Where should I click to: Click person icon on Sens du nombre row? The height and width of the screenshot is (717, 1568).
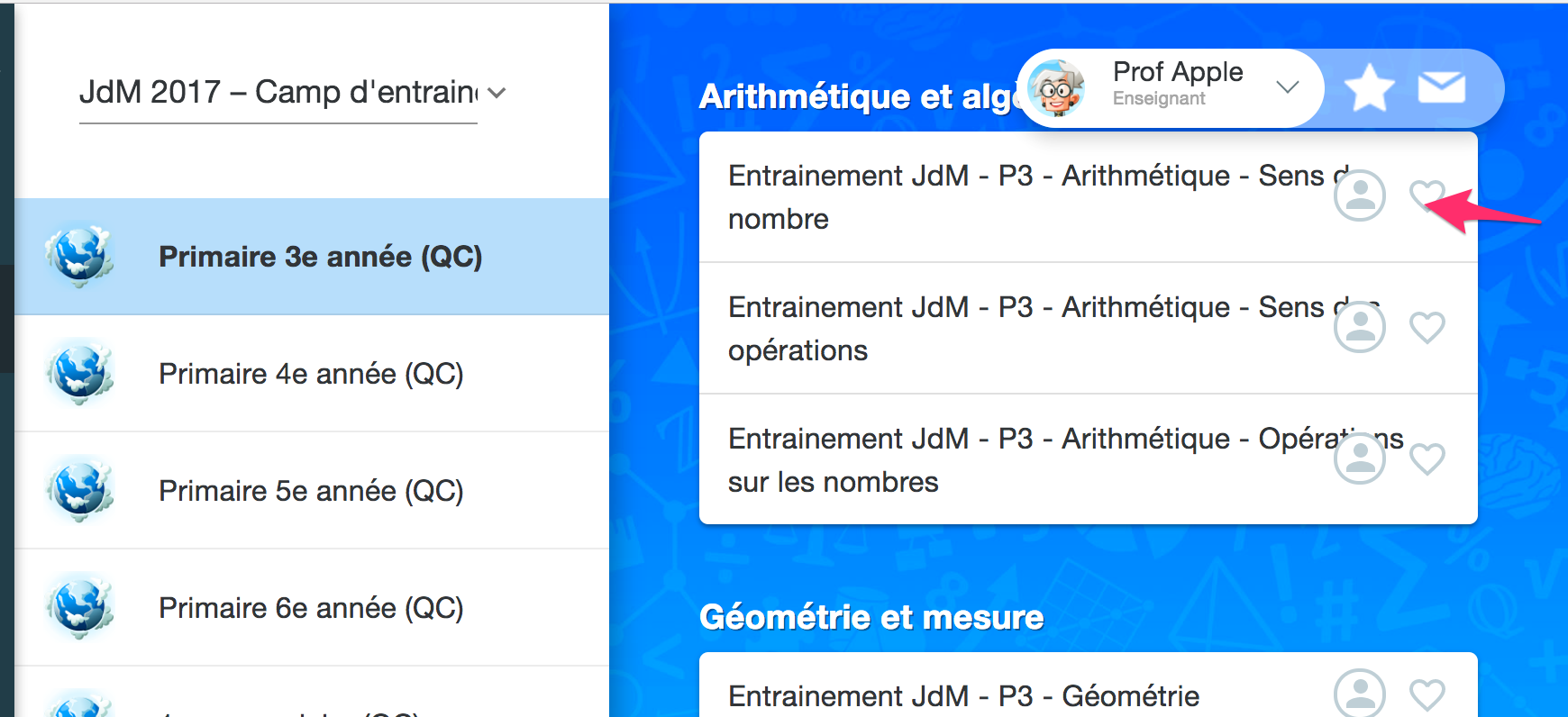1359,195
